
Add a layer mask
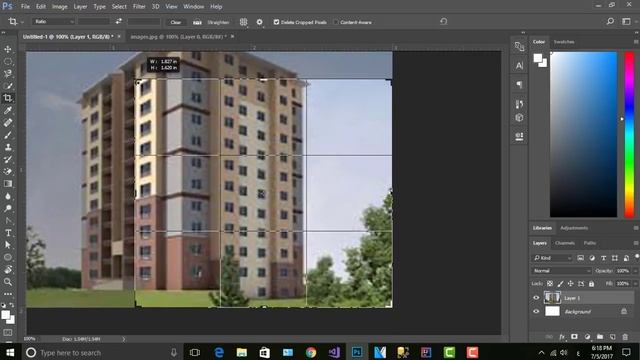[574, 337]
